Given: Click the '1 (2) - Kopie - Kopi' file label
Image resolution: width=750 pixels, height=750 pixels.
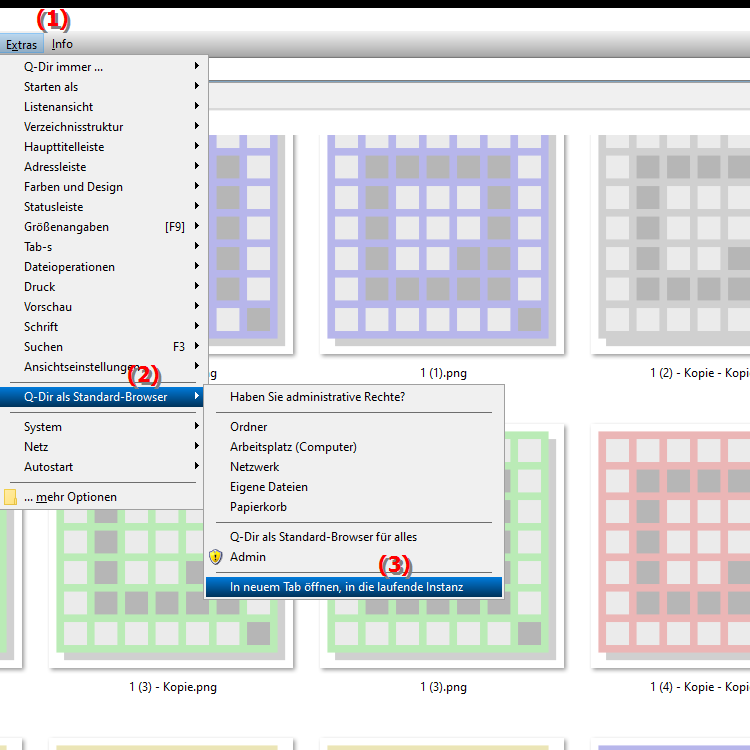Looking at the screenshot, I should pyautogui.click(x=700, y=373).
